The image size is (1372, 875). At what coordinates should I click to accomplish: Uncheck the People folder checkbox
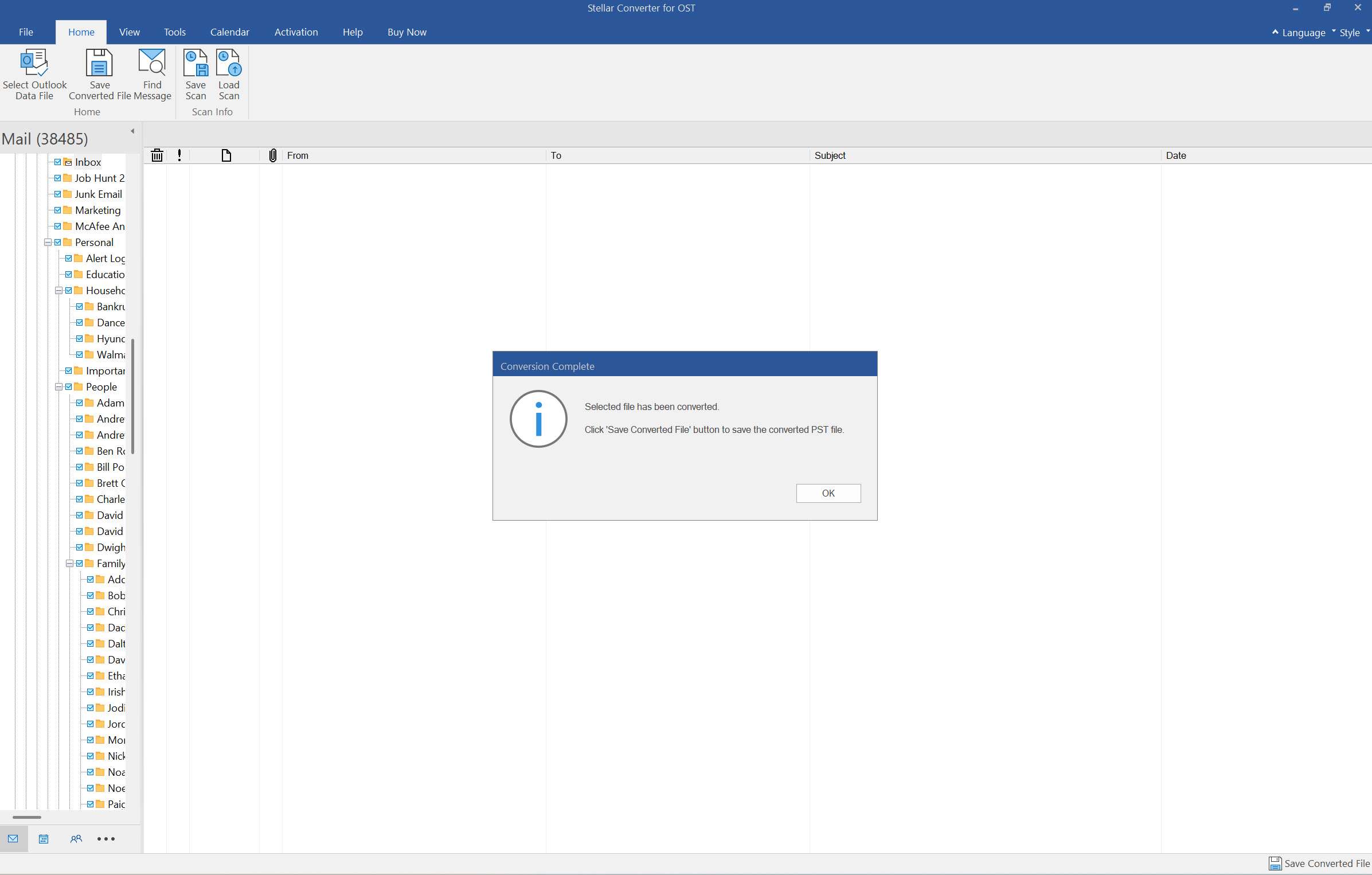pos(68,387)
